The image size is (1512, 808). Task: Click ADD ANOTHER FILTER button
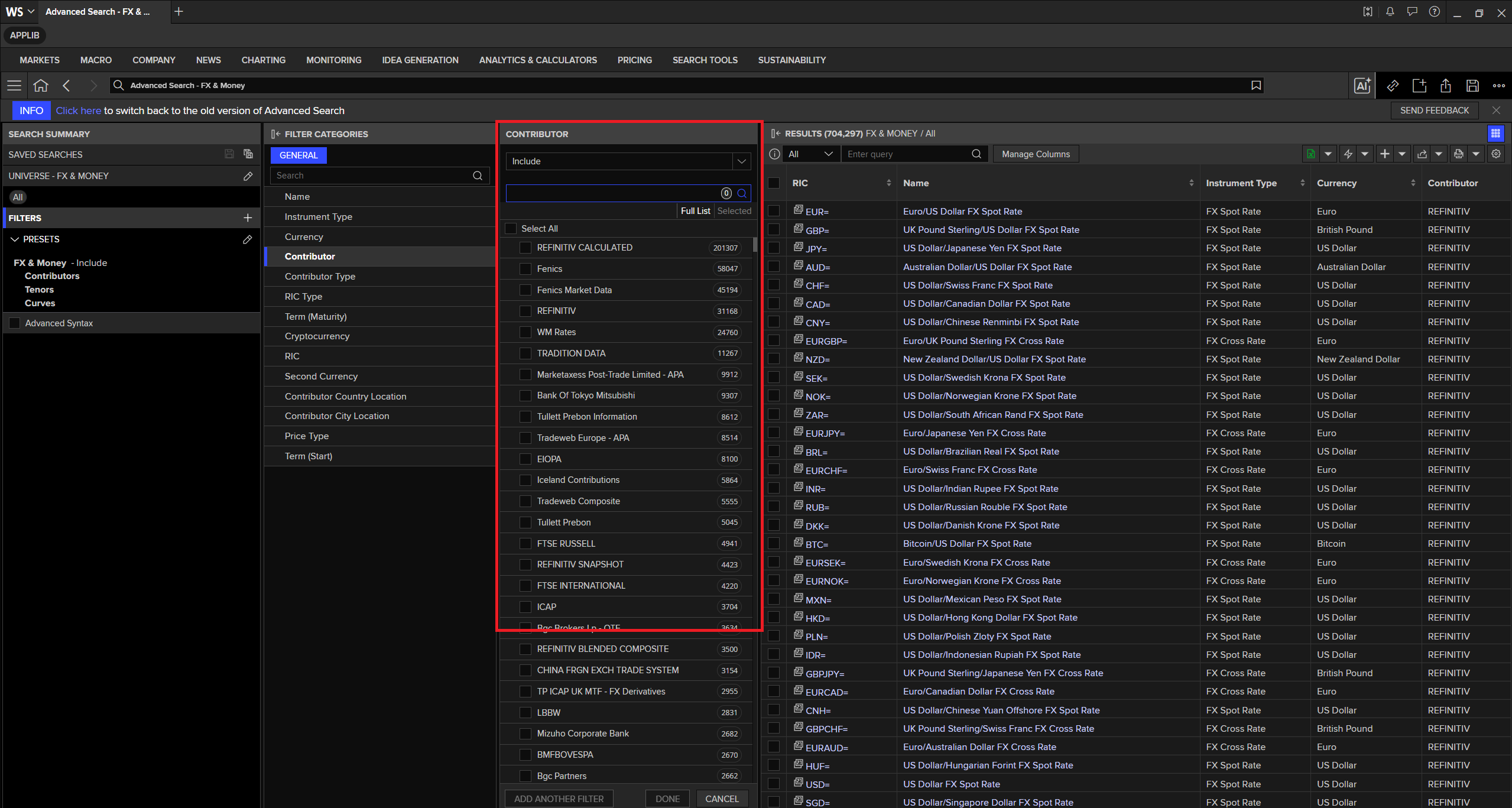click(559, 799)
